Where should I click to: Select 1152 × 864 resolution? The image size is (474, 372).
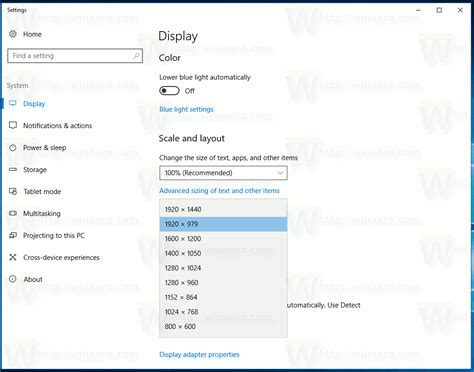[x=223, y=297]
